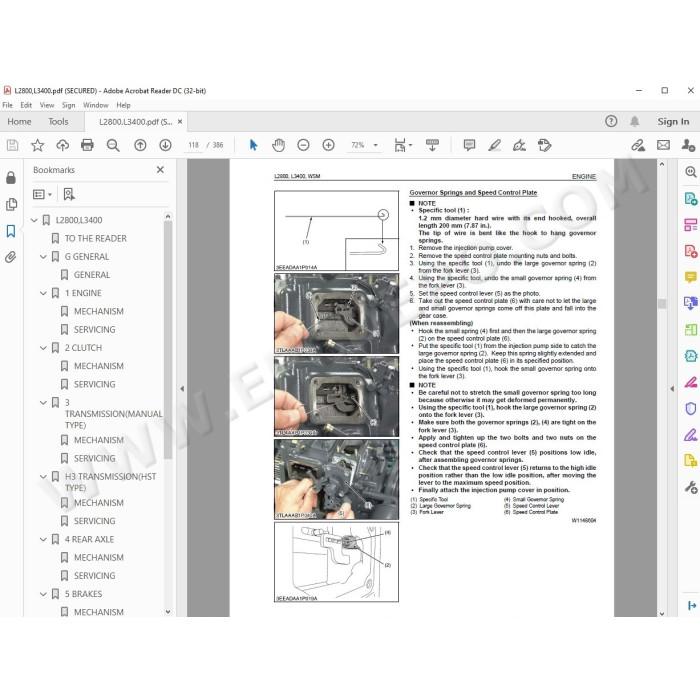Click the security padlock panel icon
The height and width of the screenshot is (700, 700).
click(11, 178)
